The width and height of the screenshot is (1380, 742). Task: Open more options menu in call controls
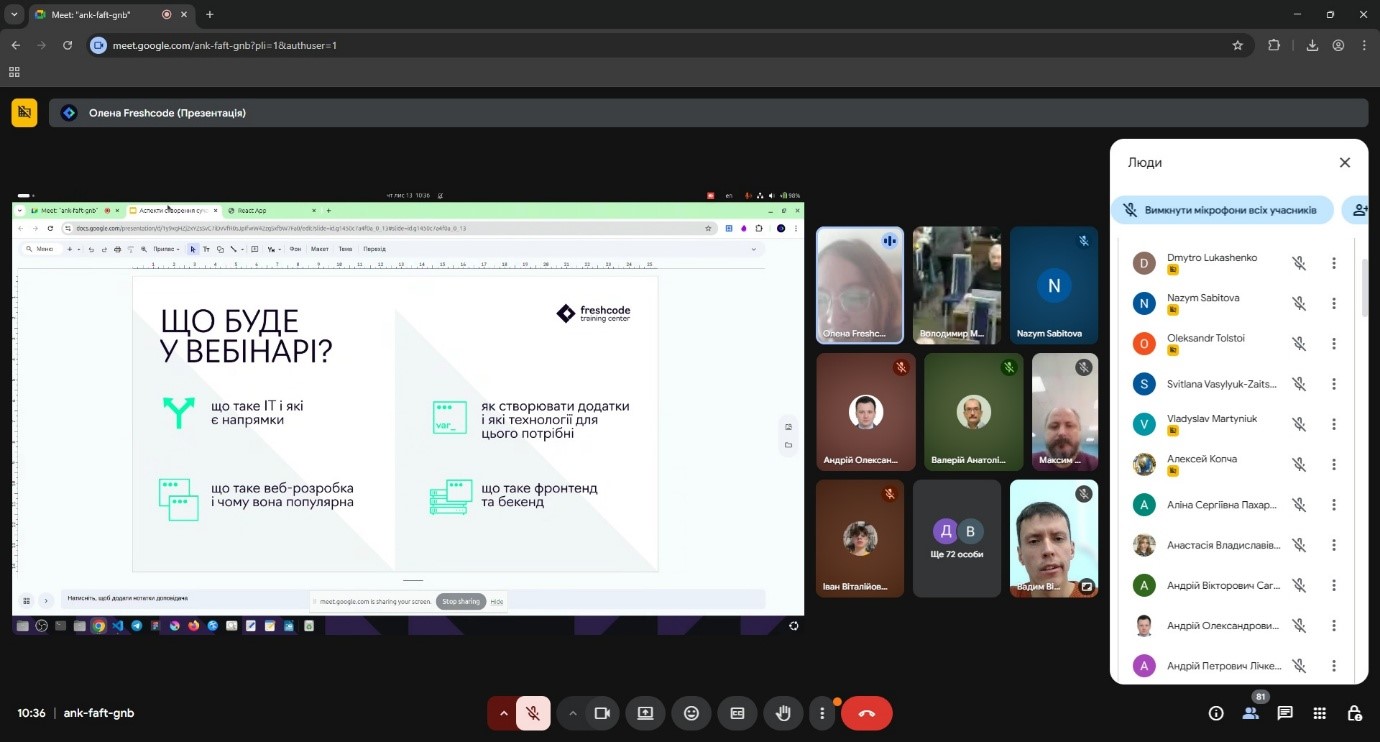tap(822, 713)
